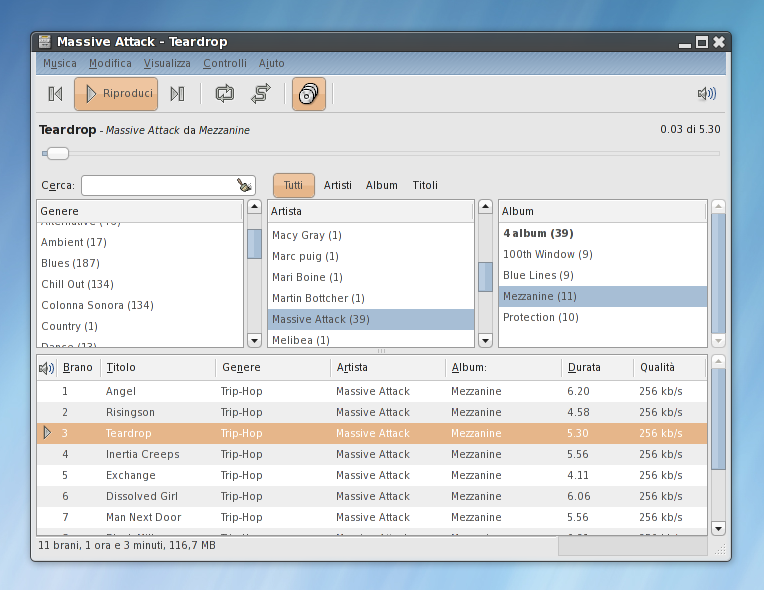Click the song position slider handle
Screen dimensions: 764x590
point(57,153)
